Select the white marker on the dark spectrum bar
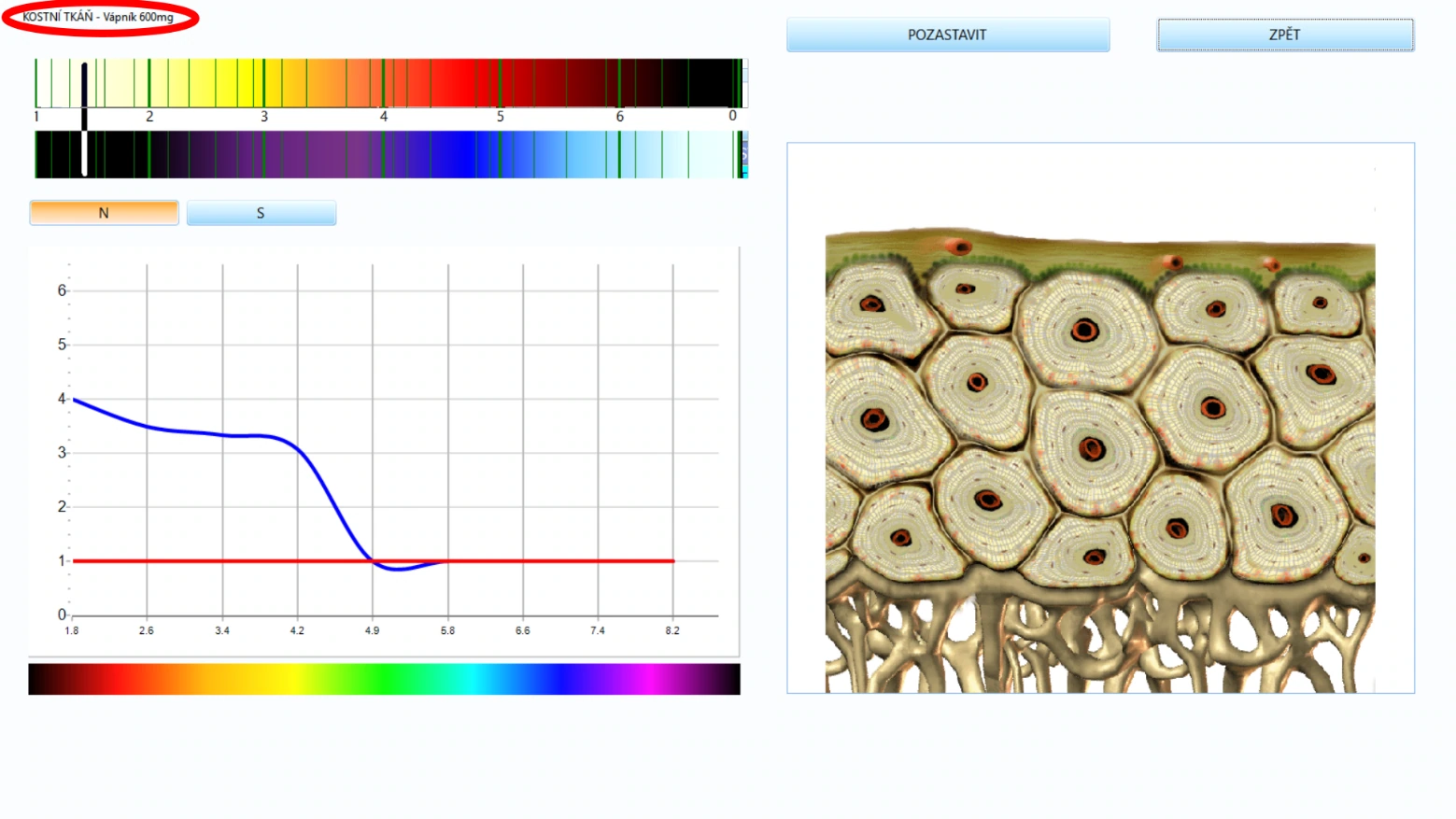 pyautogui.click(x=84, y=153)
